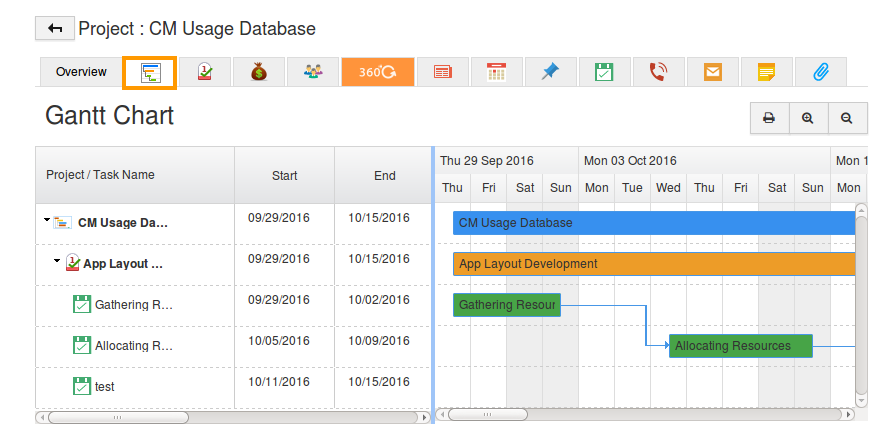Click start date 10/05/2016
Screen dimensions: 883x434
click(x=279, y=341)
